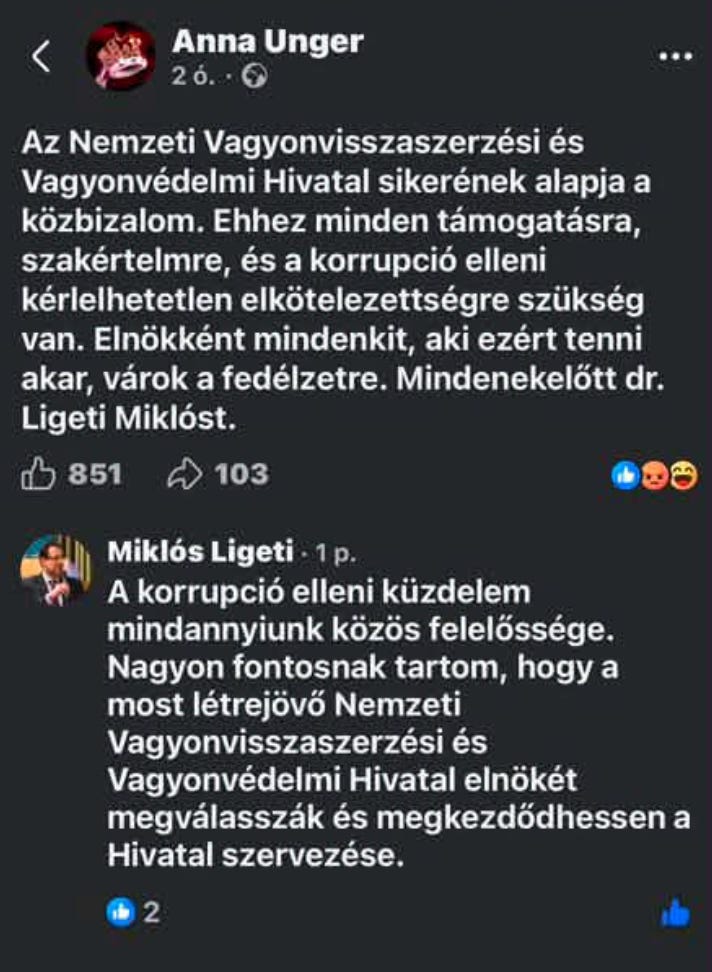Click the comment's 1 p. timestamp

336,553
